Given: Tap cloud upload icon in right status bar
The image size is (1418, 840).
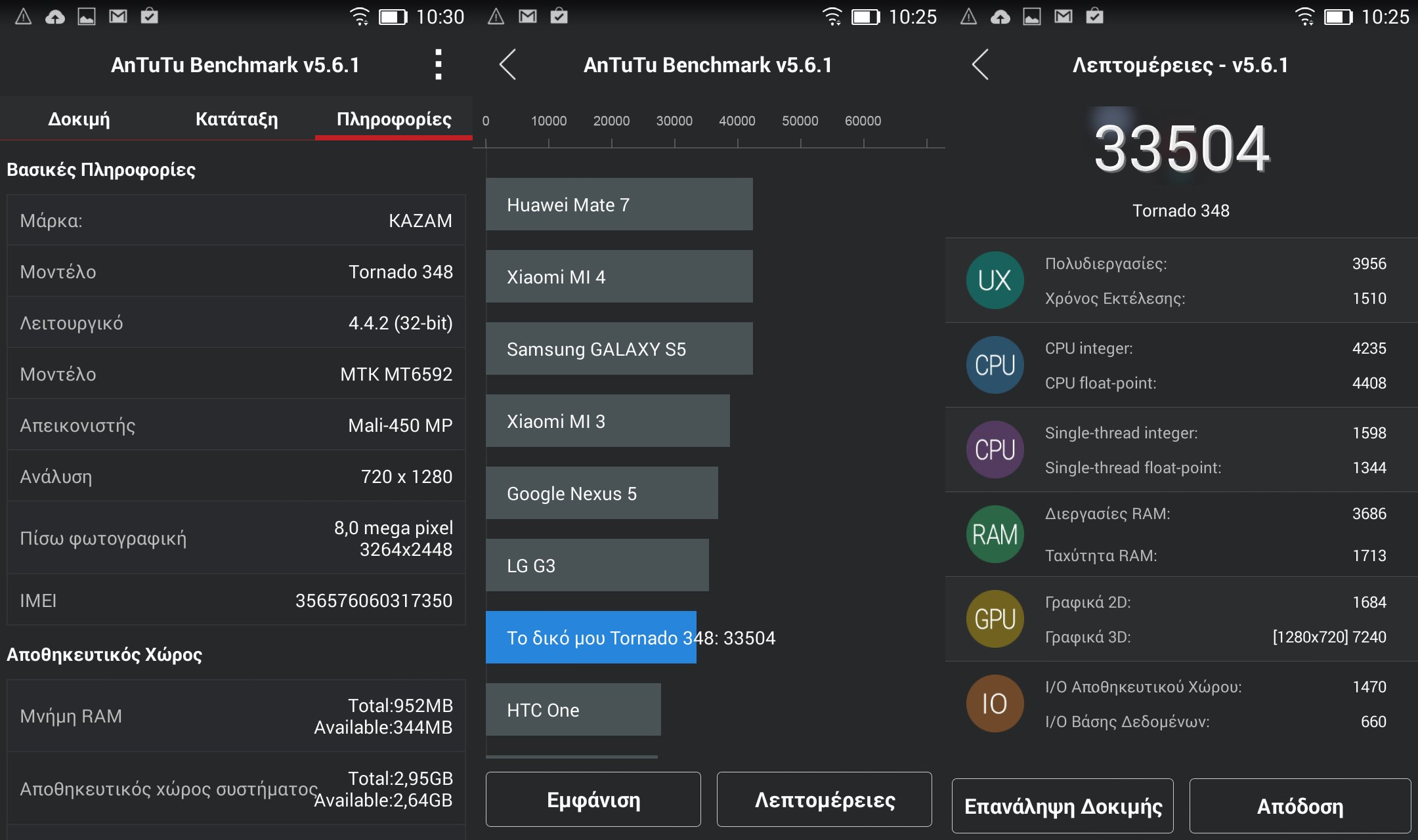Looking at the screenshot, I should [1000, 16].
